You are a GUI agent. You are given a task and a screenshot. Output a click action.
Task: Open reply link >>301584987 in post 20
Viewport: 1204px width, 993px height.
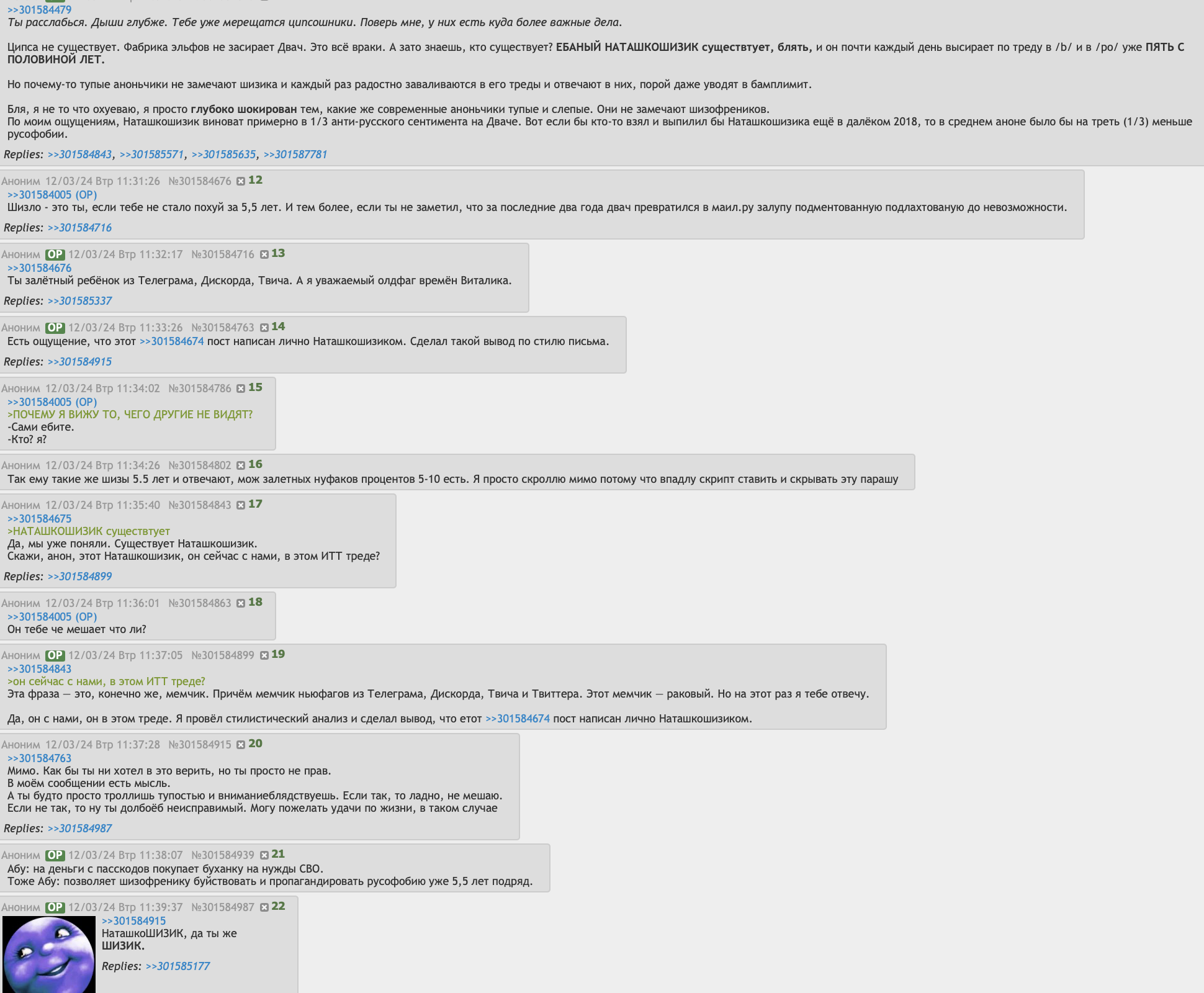[x=79, y=829]
